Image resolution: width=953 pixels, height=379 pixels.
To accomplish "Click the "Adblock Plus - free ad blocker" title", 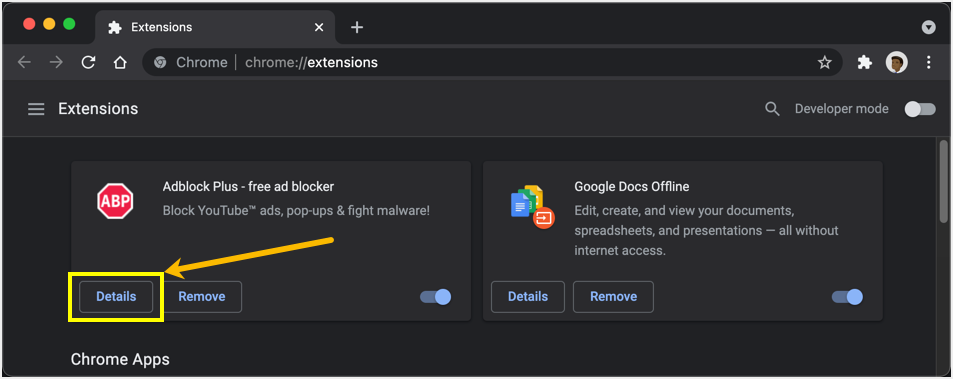I will (248, 186).
